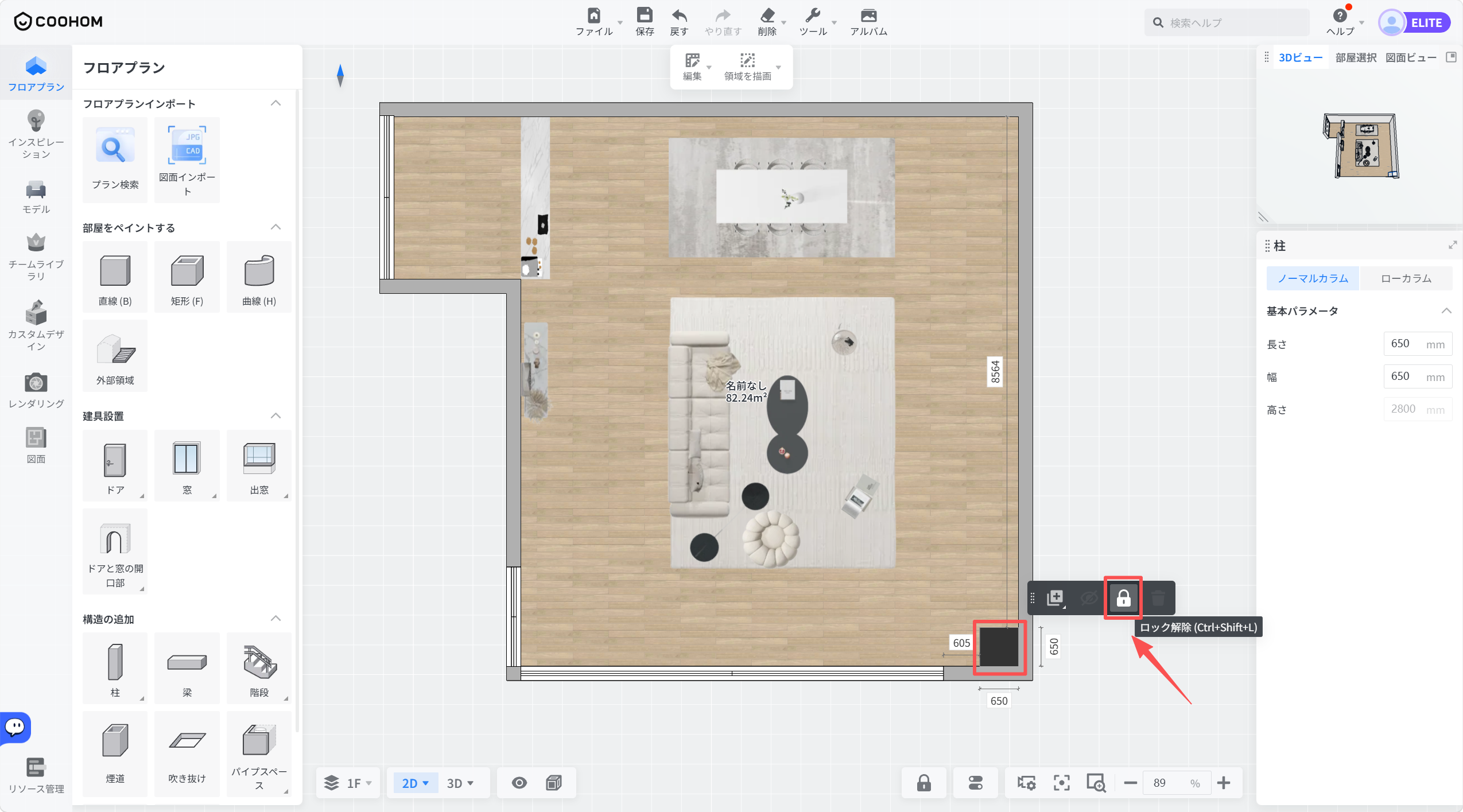This screenshot has height=812, width=1463.
Task: Click the 長さ 650 input field
Action: coord(1417,344)
